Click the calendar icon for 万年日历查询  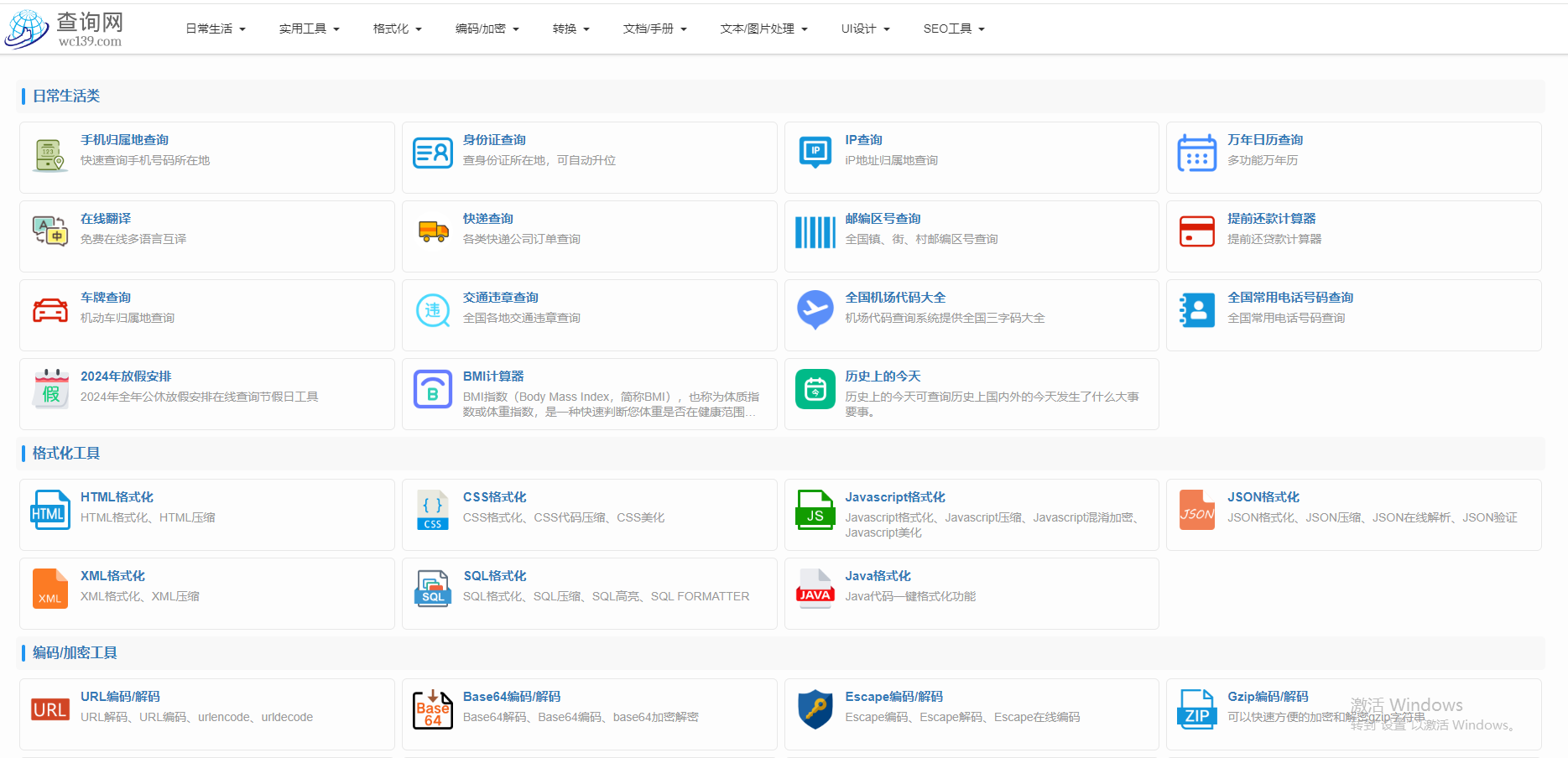click(x=1196, y=153)
